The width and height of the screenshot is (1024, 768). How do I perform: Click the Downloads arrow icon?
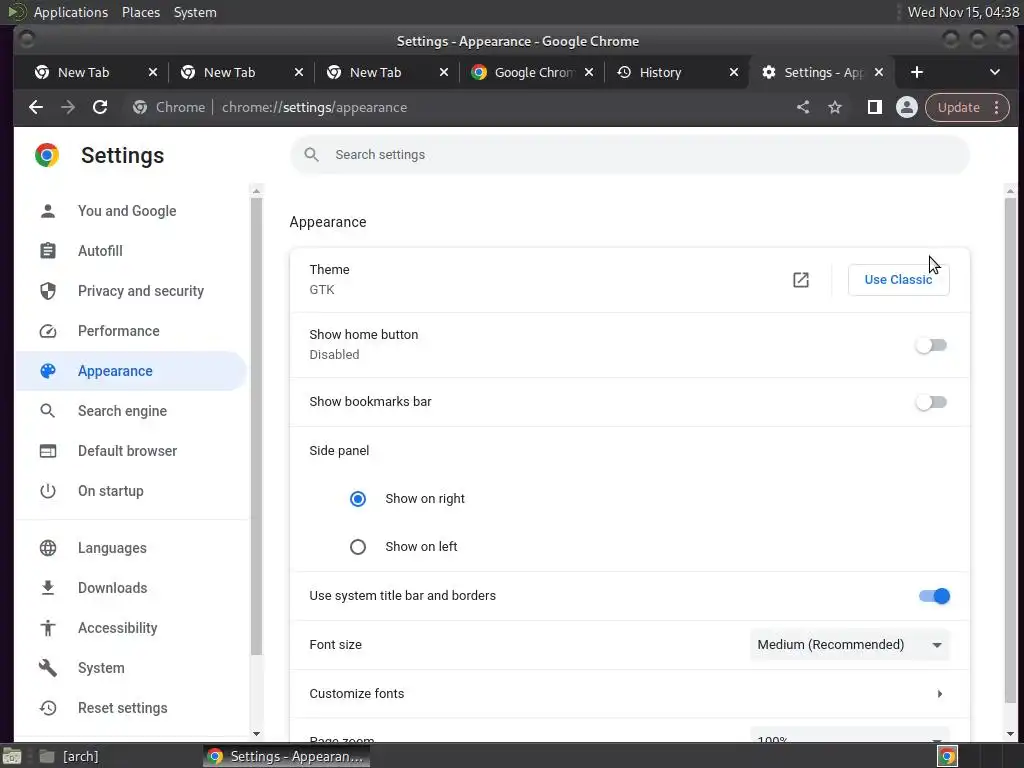(x=48, y=588)
